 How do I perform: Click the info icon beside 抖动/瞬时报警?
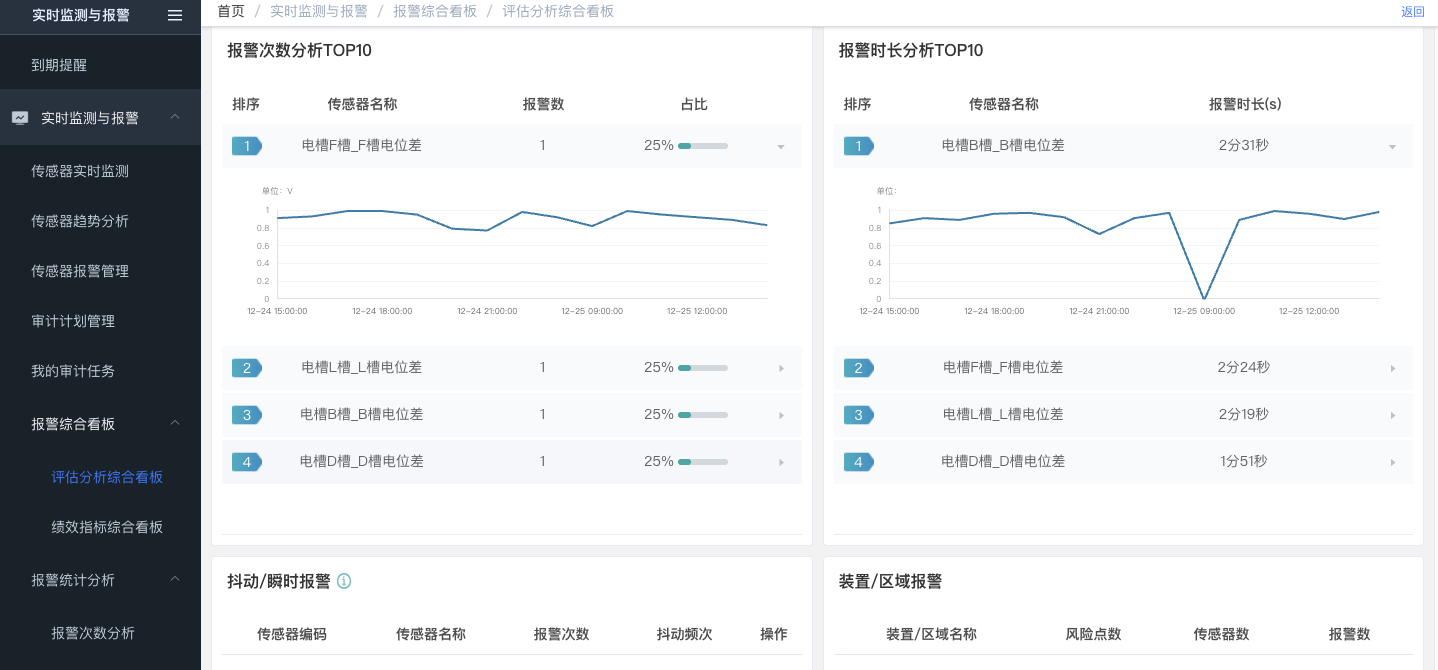pos(344,581)
